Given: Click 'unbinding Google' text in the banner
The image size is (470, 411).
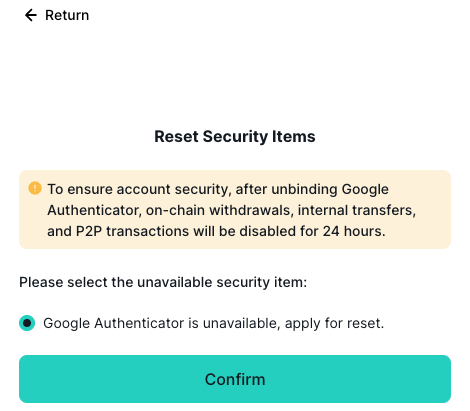Looking at the screenshot, I should pos(330,189).
